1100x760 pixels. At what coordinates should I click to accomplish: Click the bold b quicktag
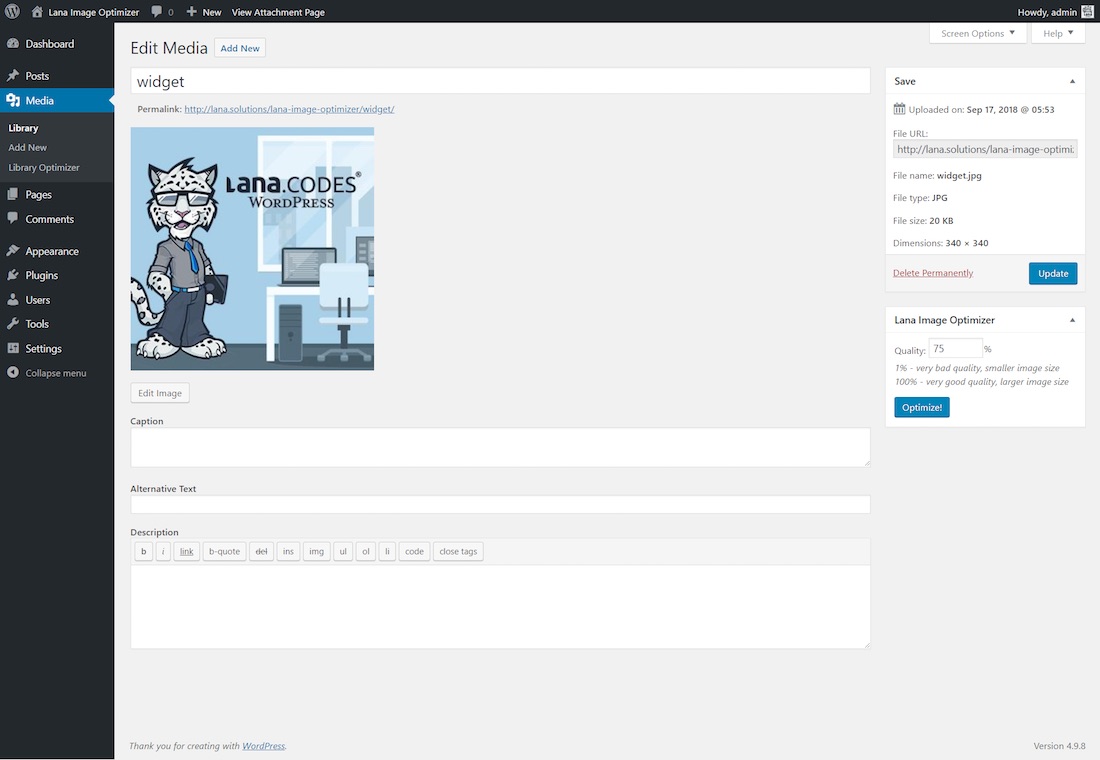click(143, 552)
